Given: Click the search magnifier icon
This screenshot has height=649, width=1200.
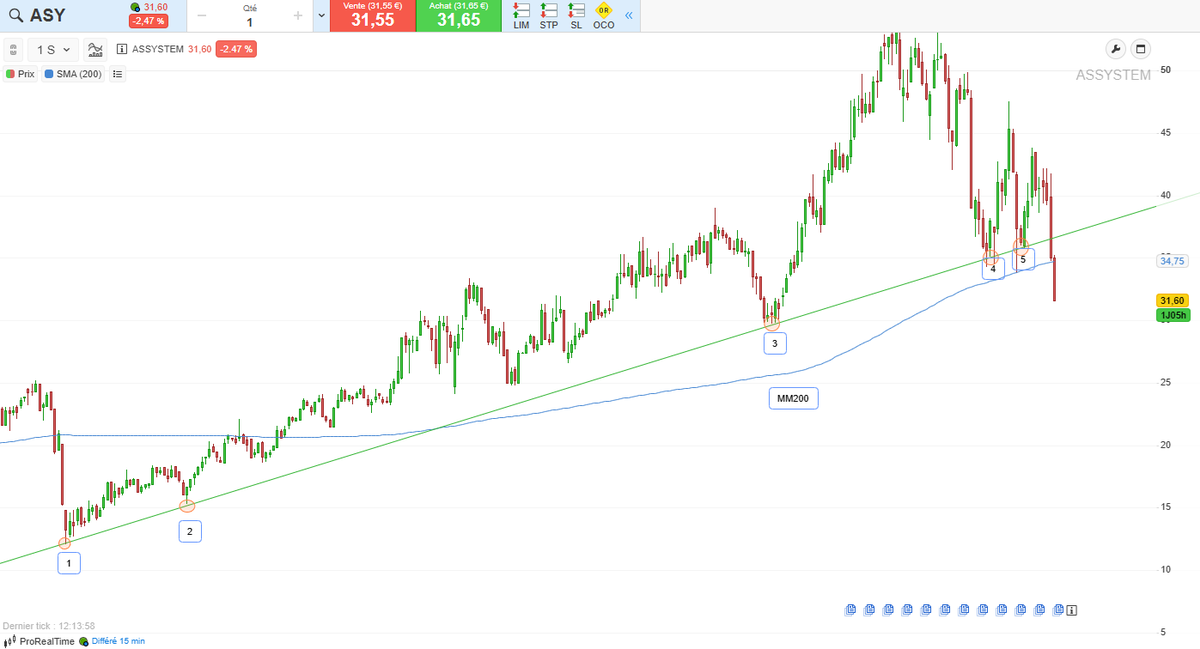Looking at the screenshot, I should click(x=15, y=15).
